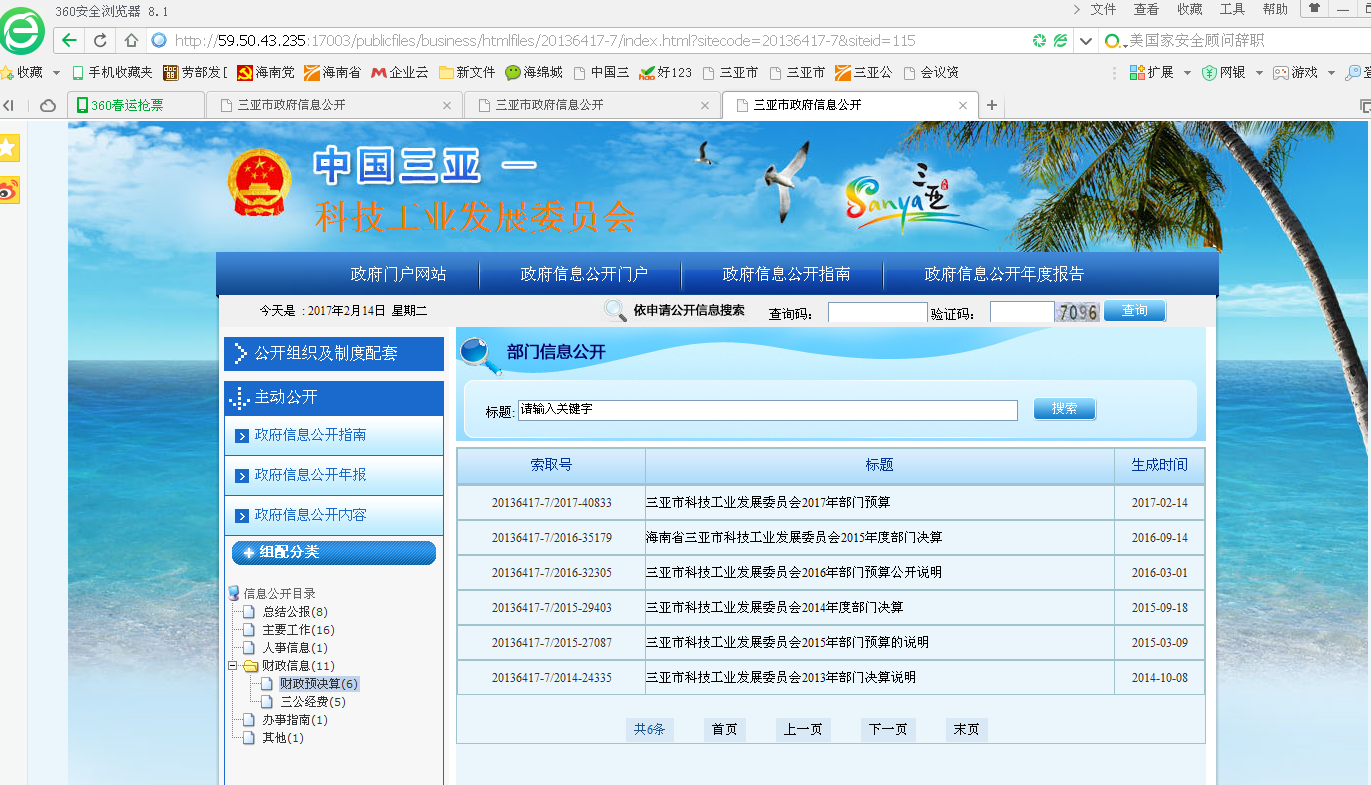The image size is (1371, 785).
Task: Click the browser back arrow button
Action: click(69, 41)
